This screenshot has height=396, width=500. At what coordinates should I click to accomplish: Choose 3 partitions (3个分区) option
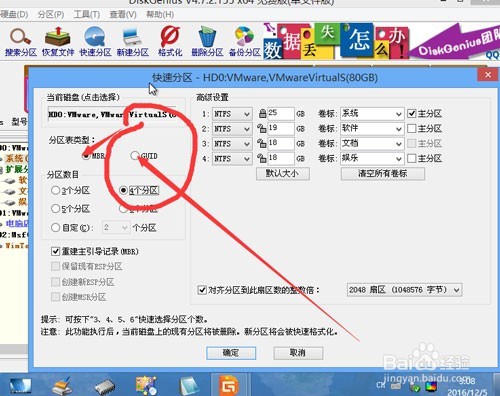pyautogui.click(x=55, y=190)
